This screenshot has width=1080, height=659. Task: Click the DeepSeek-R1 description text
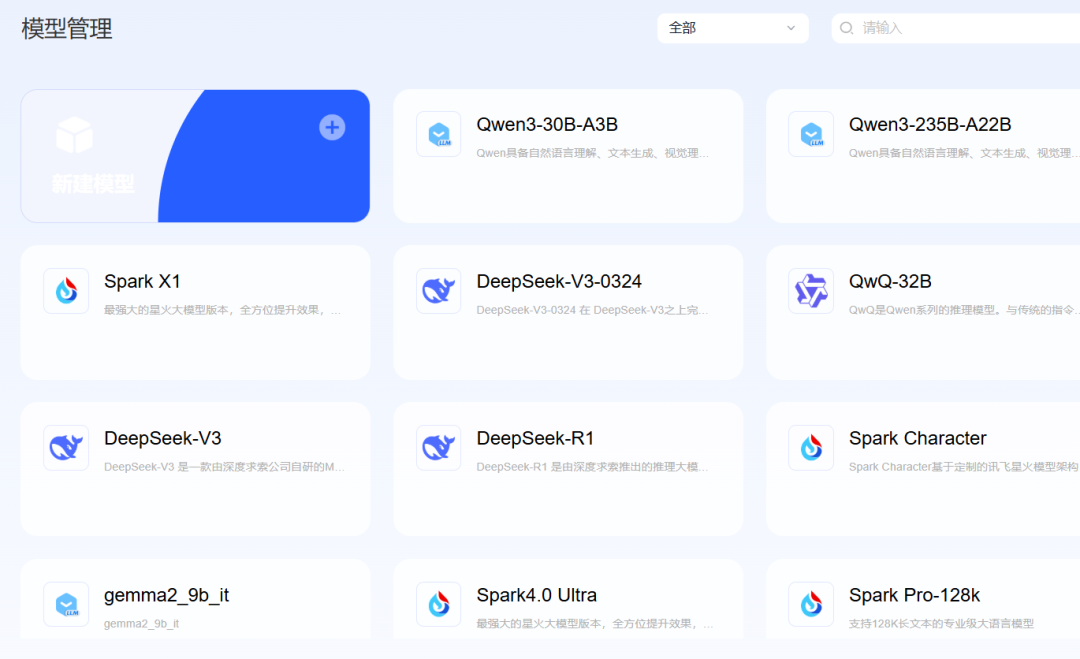pyautogui.click(x=592, y=467)
